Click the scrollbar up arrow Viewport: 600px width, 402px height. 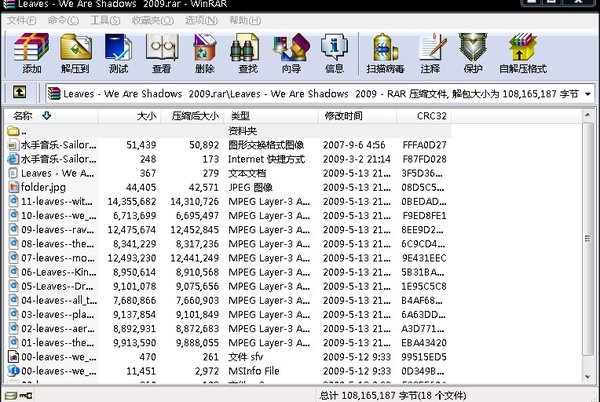(588, 115)
